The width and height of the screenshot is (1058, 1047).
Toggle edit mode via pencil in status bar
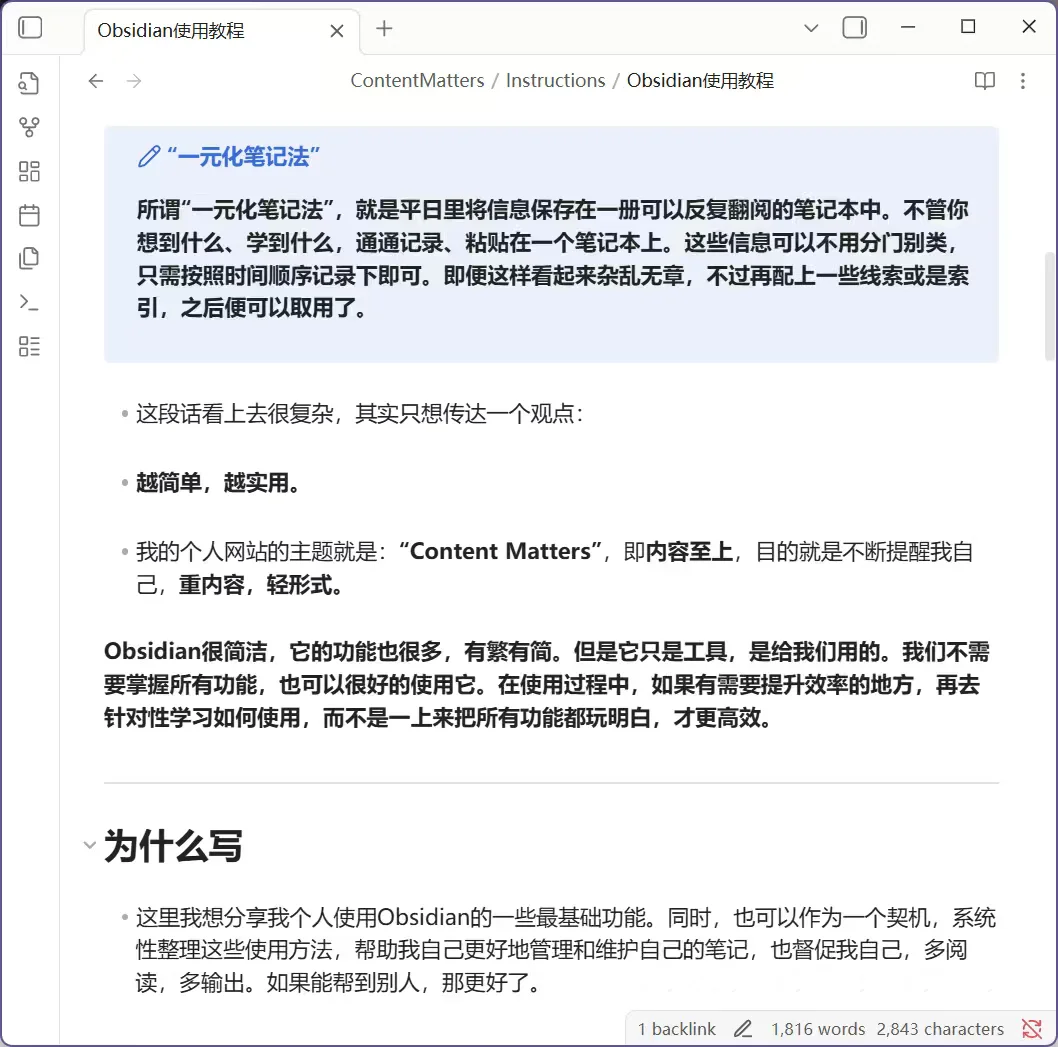tap(743, 1028)
